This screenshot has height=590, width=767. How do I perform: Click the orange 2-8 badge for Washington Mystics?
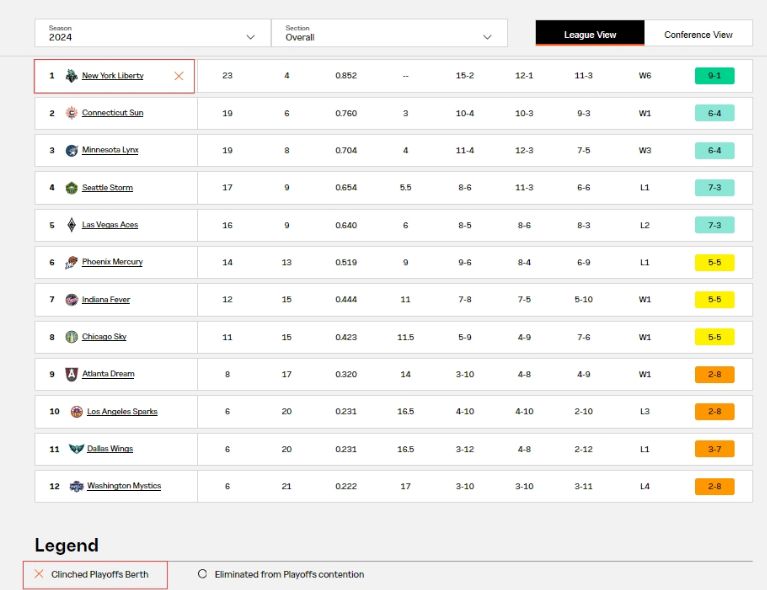click(715, 486)
